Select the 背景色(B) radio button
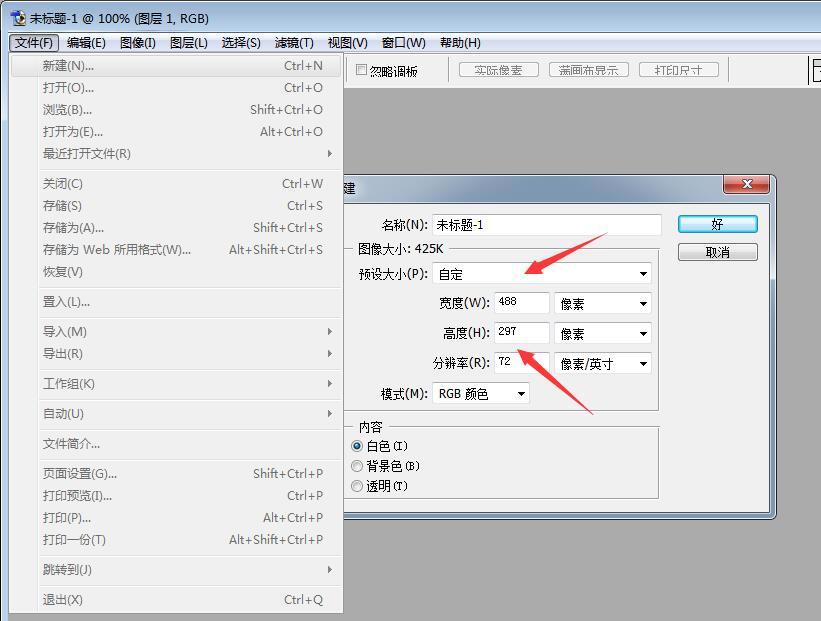 357,466
